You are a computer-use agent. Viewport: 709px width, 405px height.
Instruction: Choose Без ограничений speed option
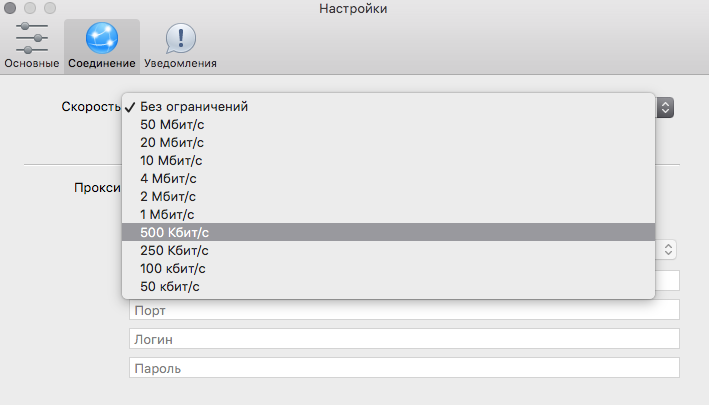tap(388, 107)
